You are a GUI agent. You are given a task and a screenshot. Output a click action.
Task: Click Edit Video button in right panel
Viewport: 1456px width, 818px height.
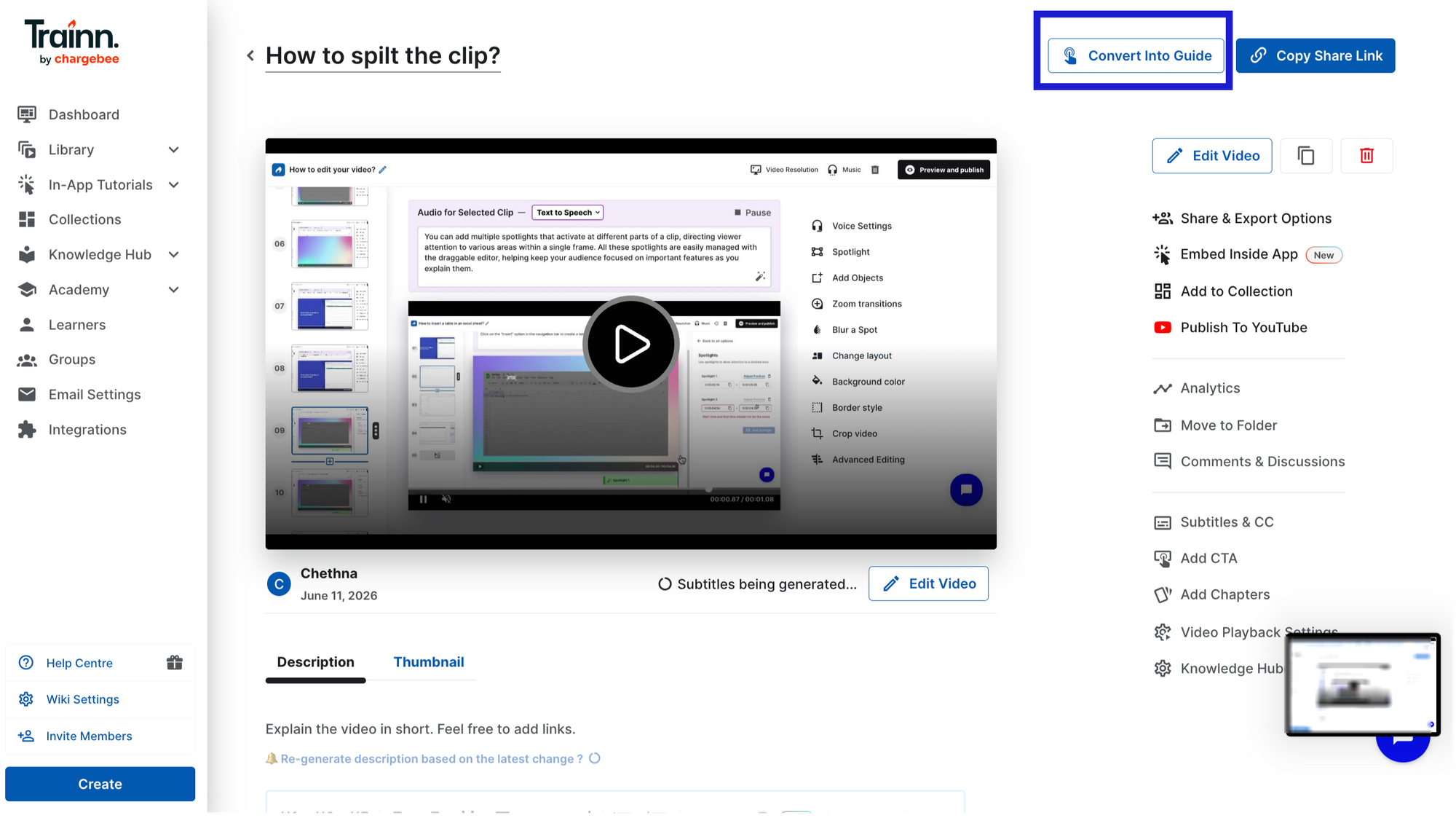pyautogui.click(x=1212, y=156)
